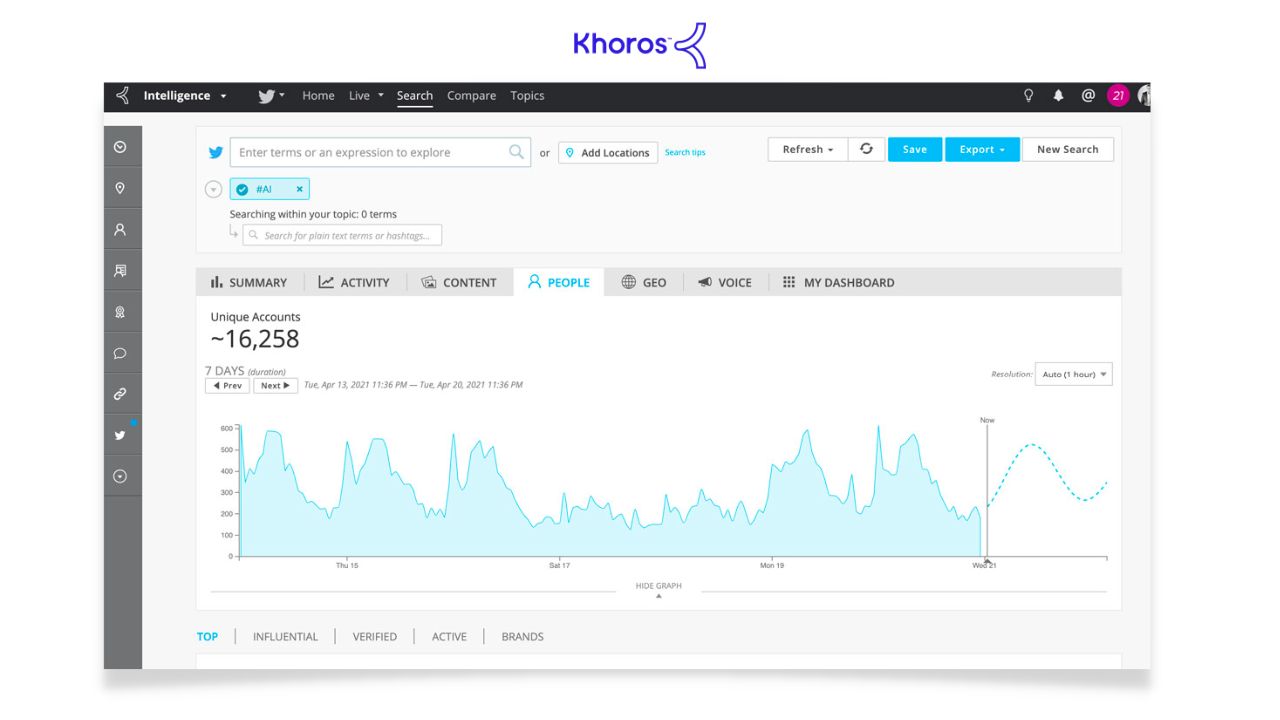Remove the #AI tag with its x
1280x720 pixels.
click(299, 189)
